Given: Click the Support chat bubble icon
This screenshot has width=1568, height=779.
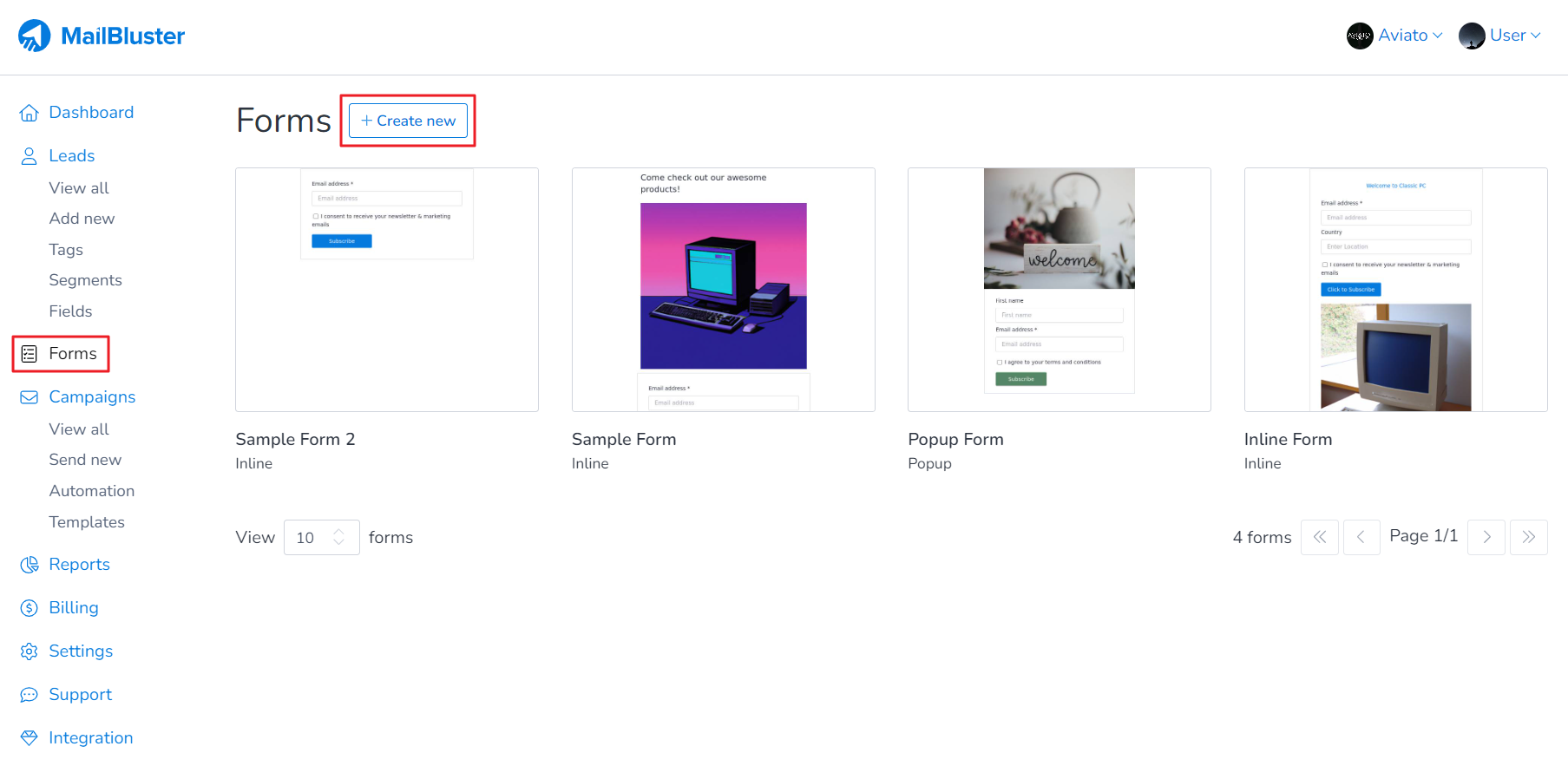Looking at the screenshot, I should click(x=30, y=695).
